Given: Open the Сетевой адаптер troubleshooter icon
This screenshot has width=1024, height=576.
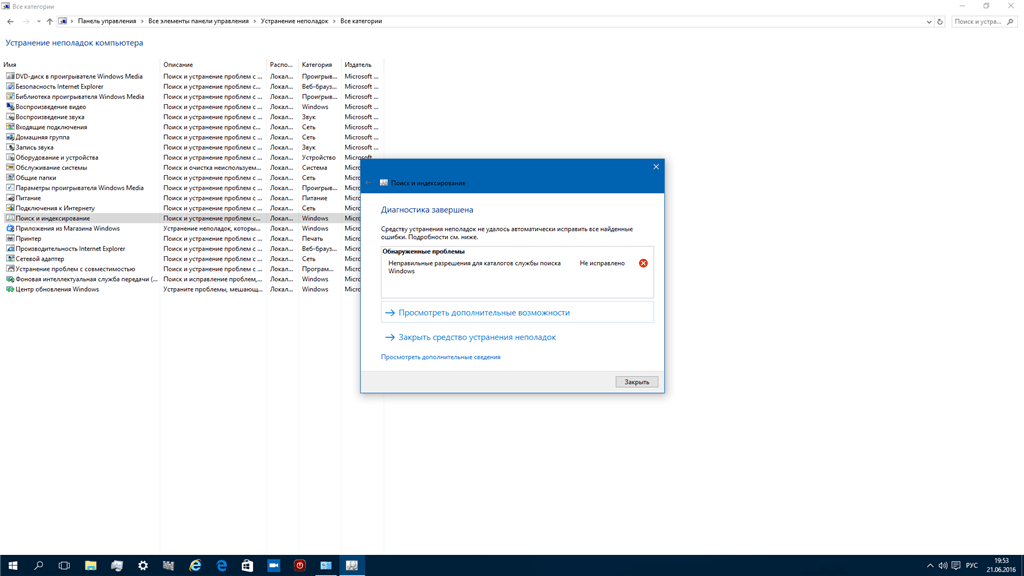Looking at the screenshot, I should pyautogui.click(x=10, y=259).
